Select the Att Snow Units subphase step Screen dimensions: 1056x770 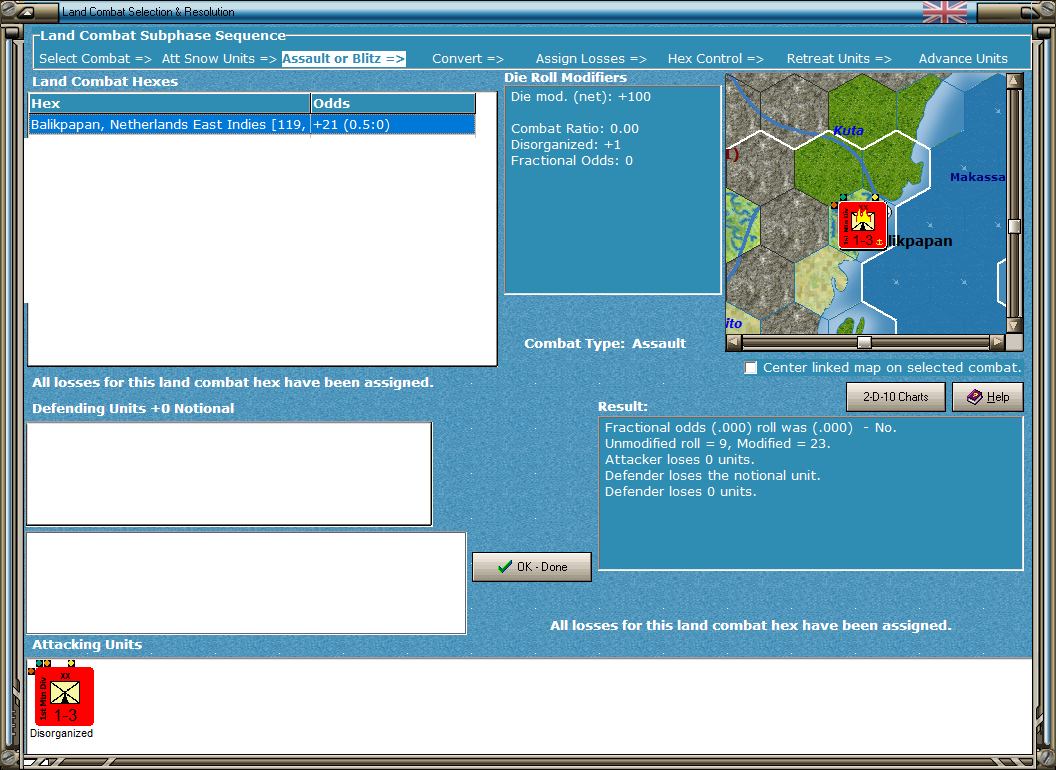click(x=219, y=59)
